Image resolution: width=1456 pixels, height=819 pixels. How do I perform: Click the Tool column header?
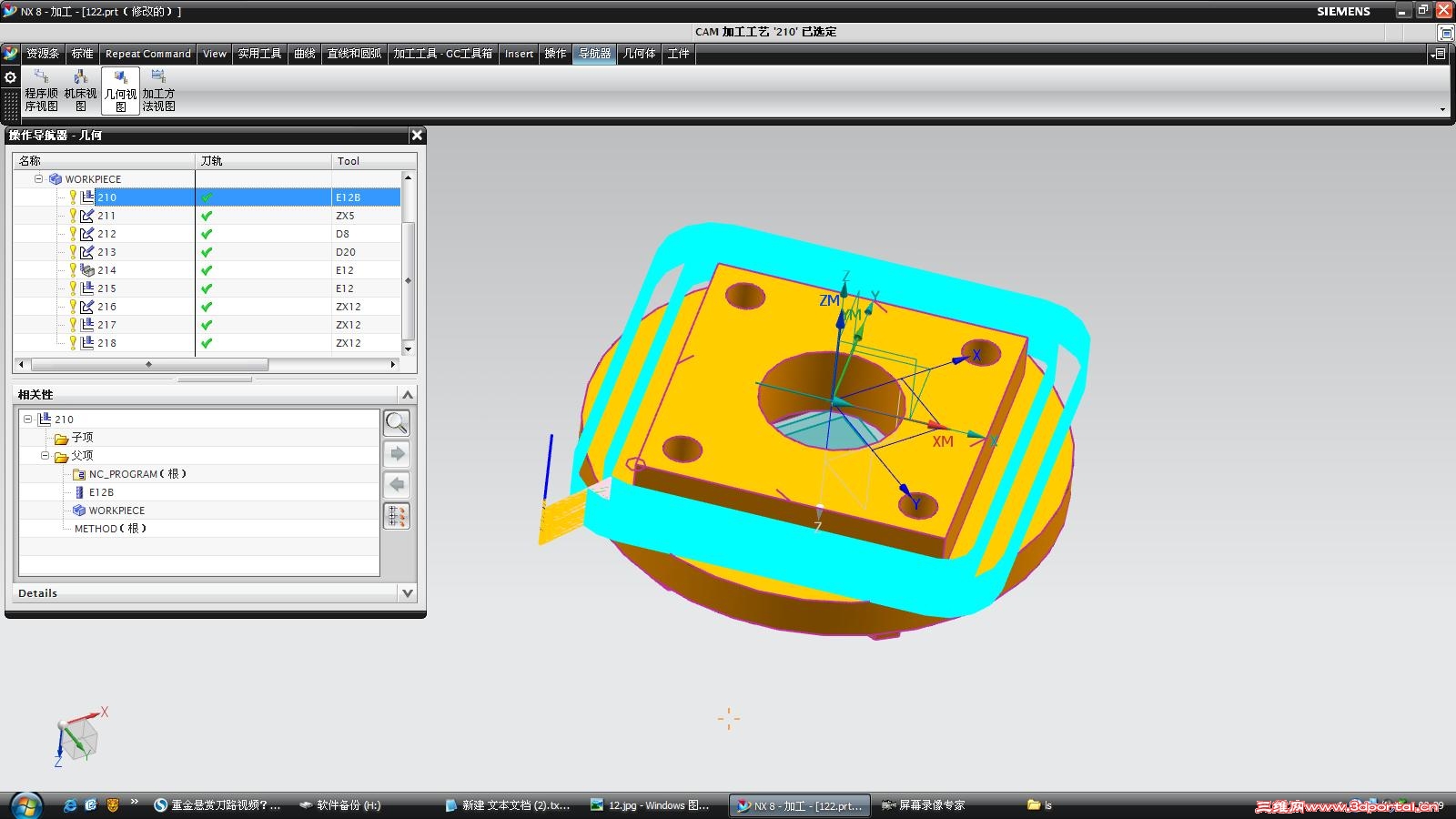373,161
